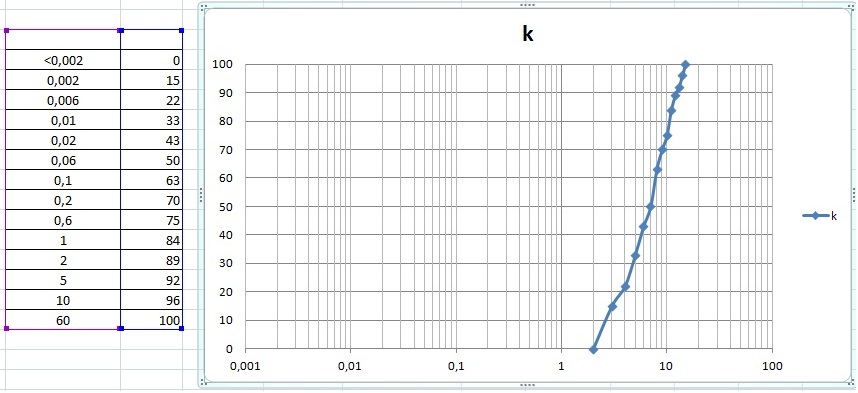Click the chart title "k"
Image resolution: width=858 pixels, height=393 pixels.
coord(527,34)
